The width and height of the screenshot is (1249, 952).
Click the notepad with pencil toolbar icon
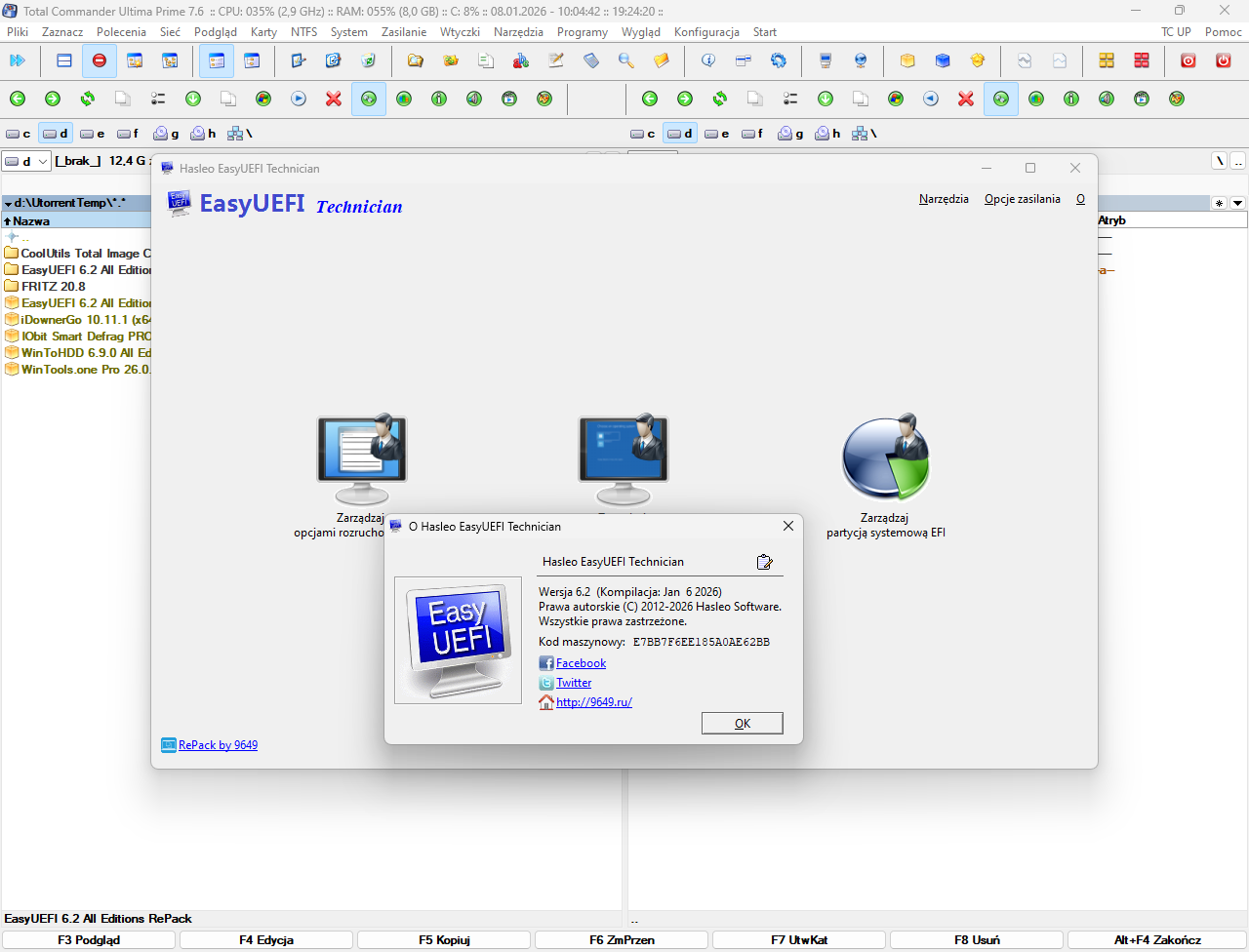coord(556,60)
